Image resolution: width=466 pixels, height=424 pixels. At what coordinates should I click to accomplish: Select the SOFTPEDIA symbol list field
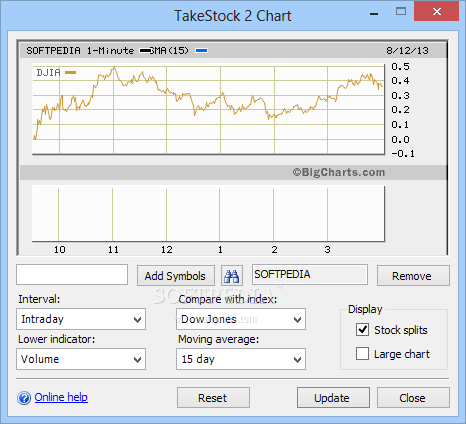pos(310,275)
